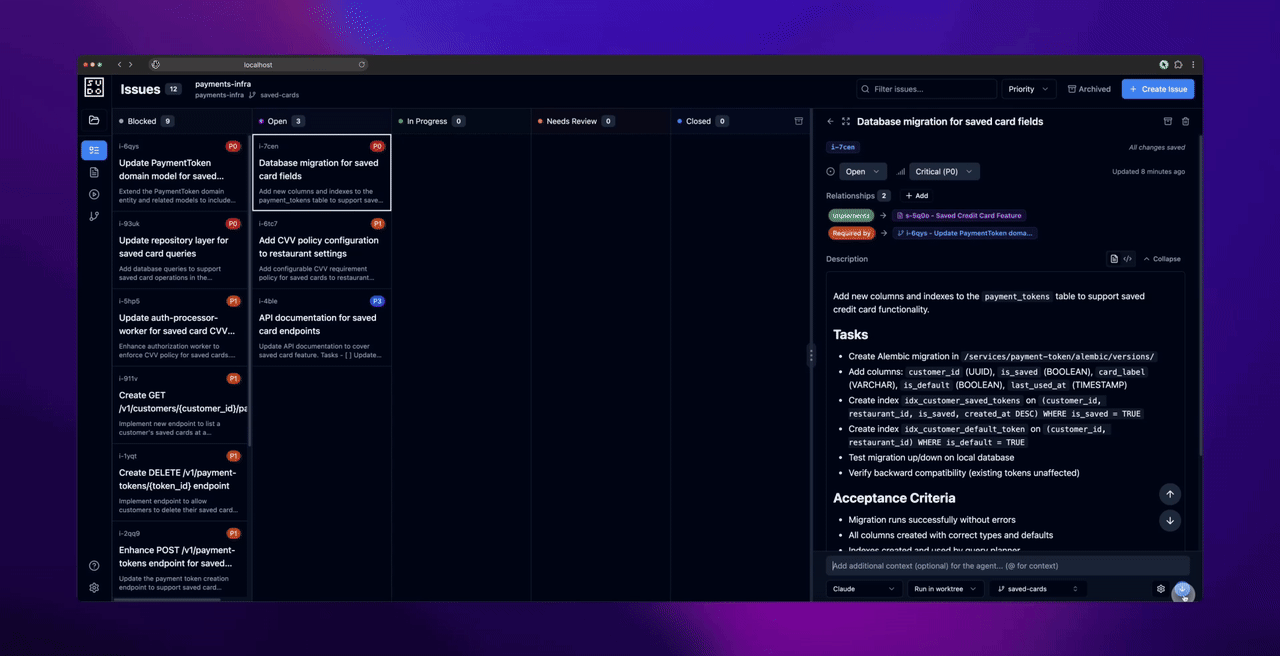
Task: Open i-6qys Update PaymentToken relationship link
Action: tap(964, 233)
